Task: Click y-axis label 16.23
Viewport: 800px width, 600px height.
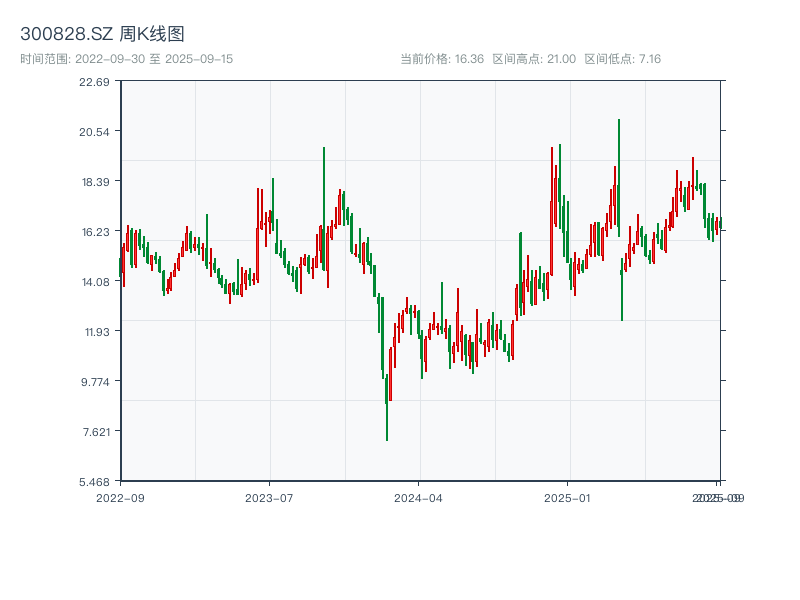Action: click(x=95, y=232)
